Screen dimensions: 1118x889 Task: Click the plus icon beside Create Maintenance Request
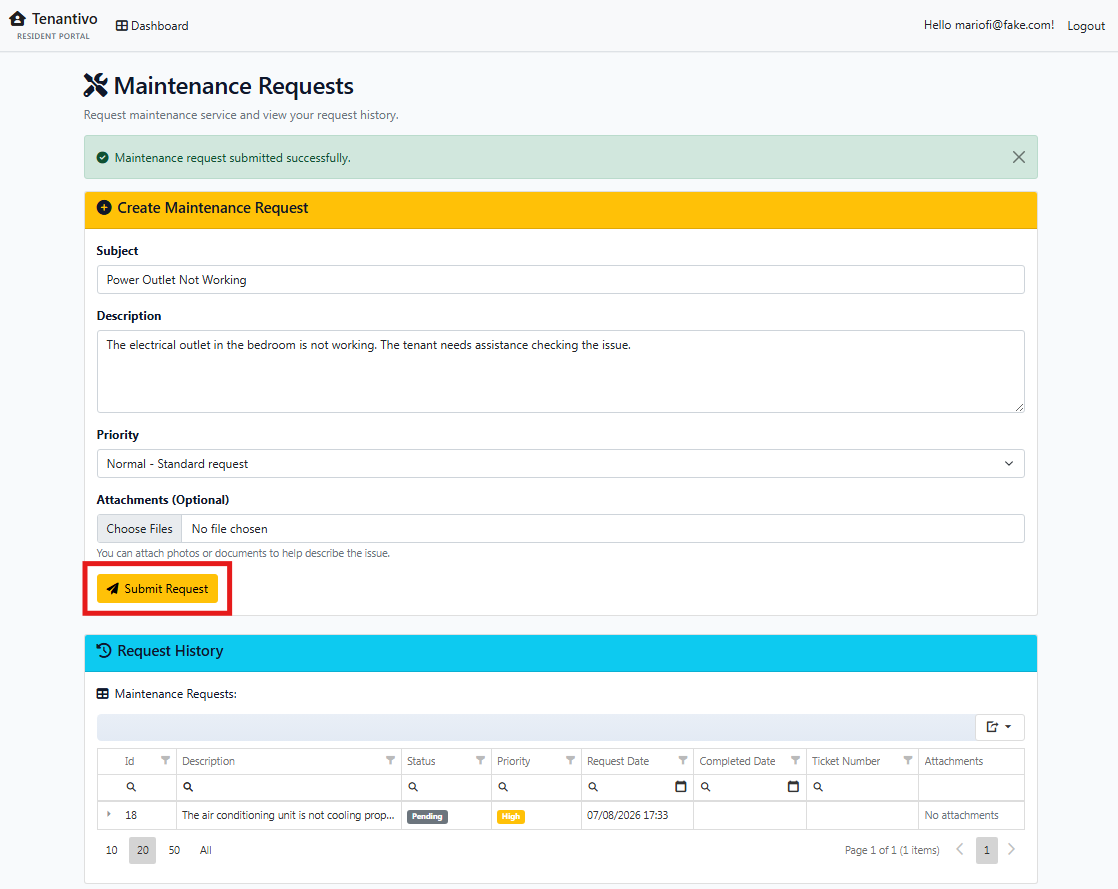pyautogui.click(x=104, y=207)
